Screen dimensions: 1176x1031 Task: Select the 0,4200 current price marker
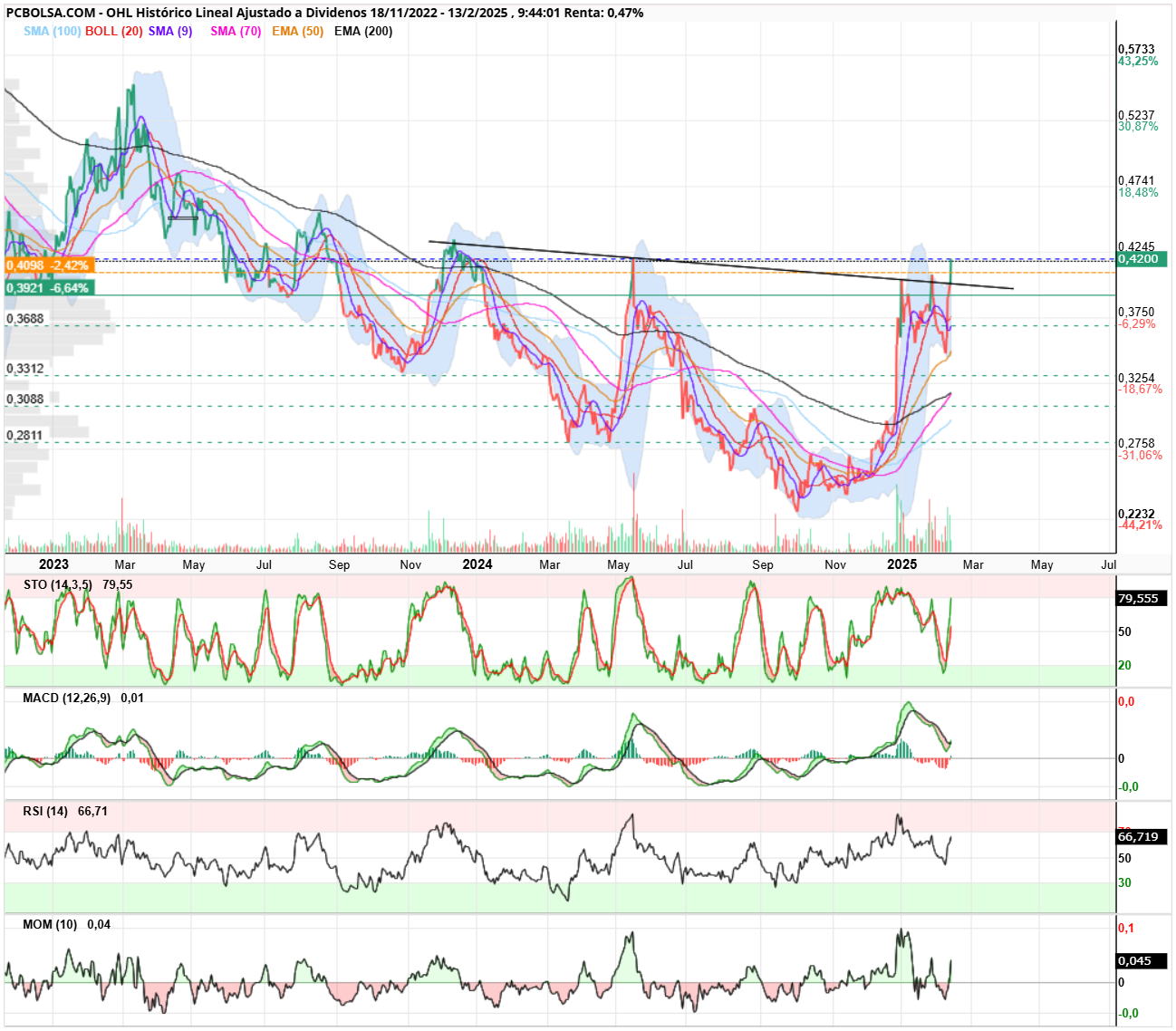tap(1142, 259)
